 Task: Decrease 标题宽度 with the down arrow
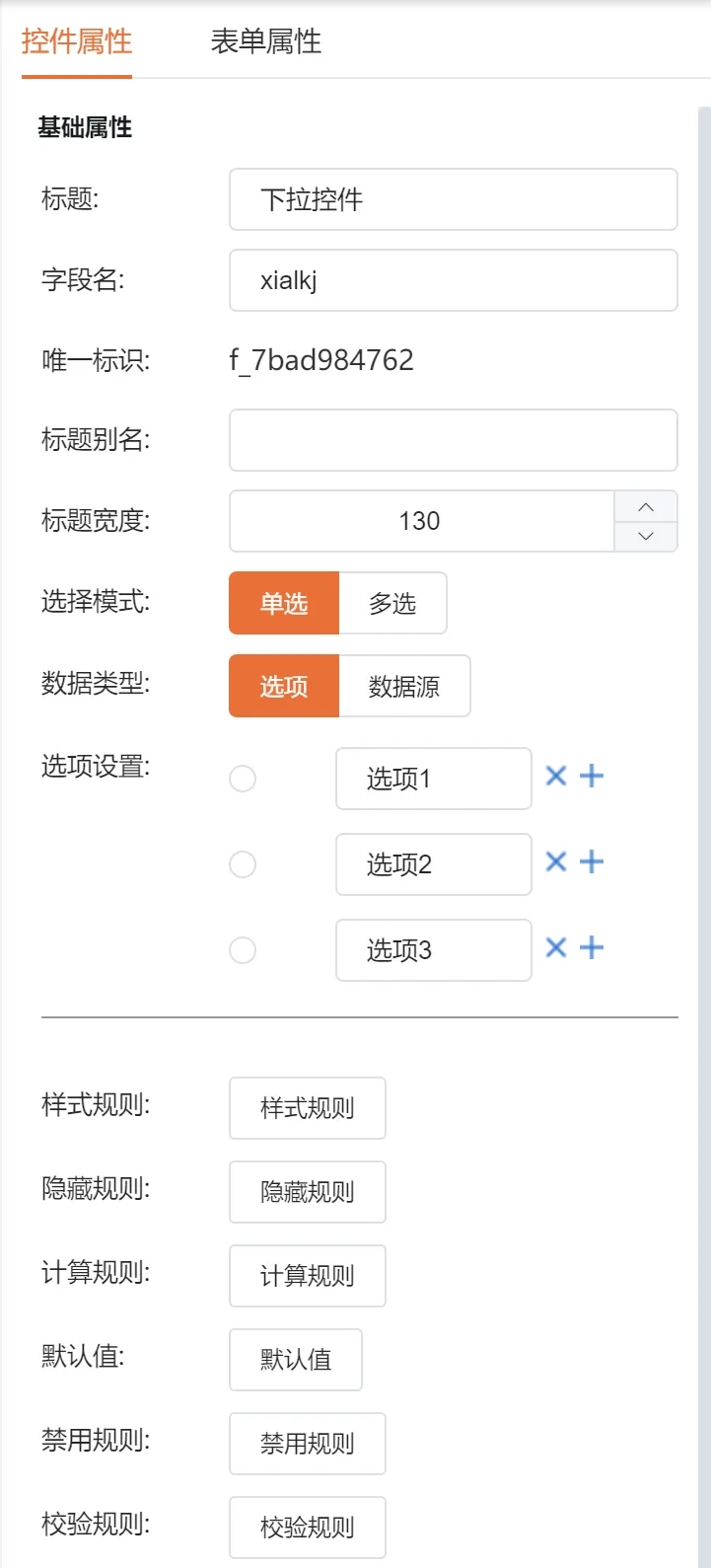(x=646, y=536)
